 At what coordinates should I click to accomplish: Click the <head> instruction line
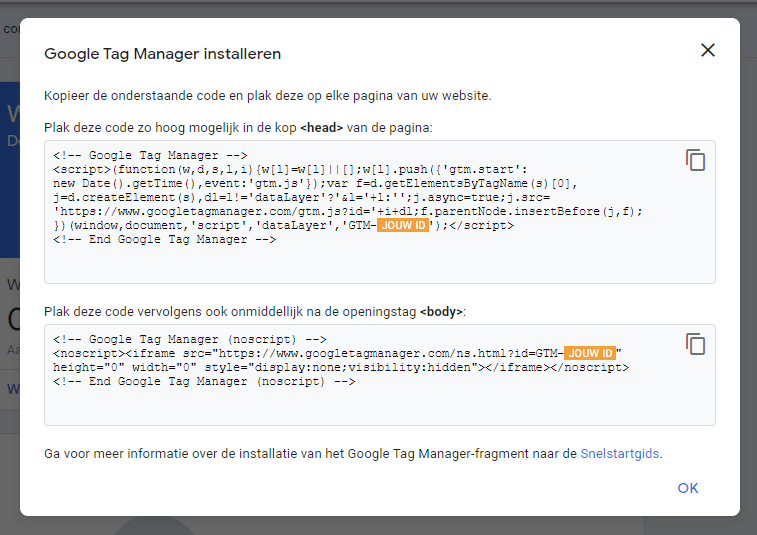[238, 128]
